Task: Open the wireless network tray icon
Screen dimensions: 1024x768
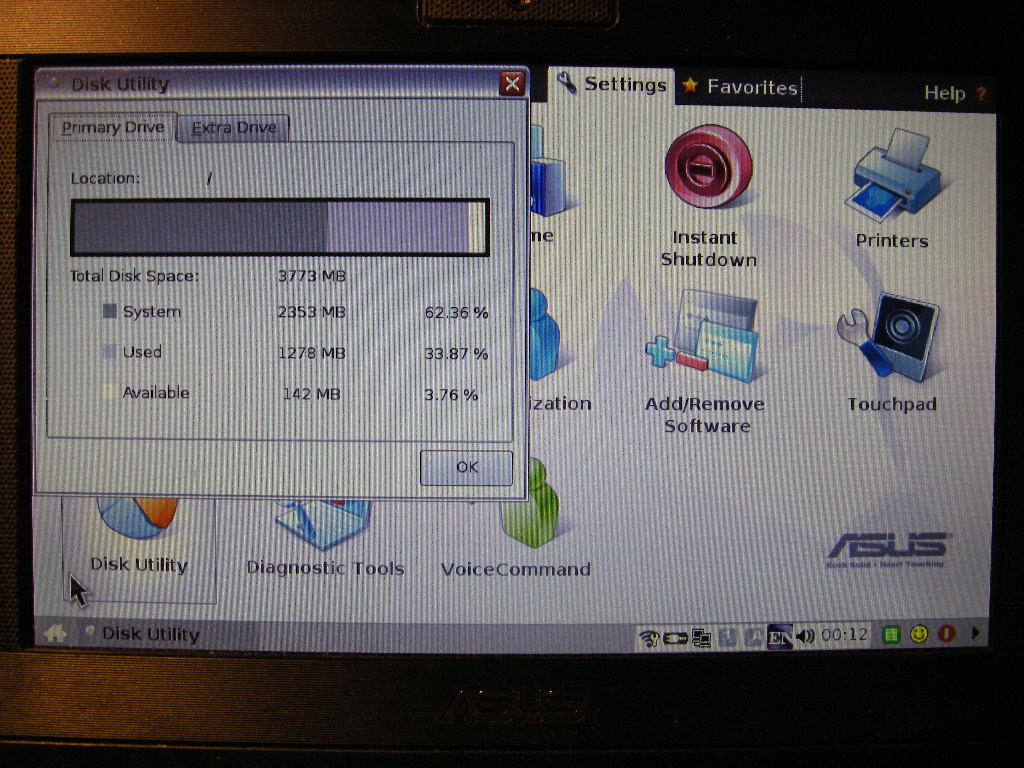Action: click(648, 637)
